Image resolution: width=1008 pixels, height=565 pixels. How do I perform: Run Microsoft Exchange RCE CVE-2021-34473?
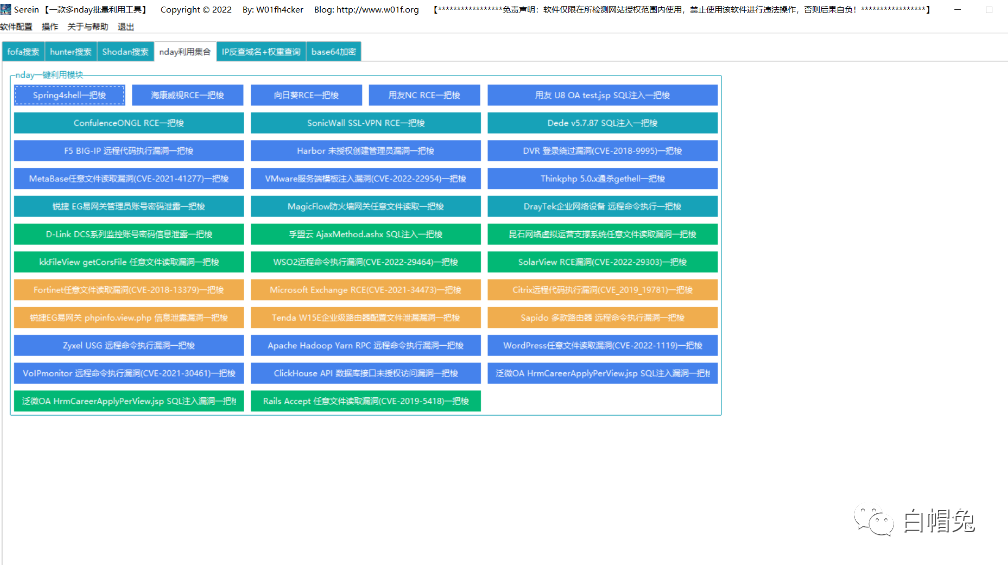coord(366,290)
